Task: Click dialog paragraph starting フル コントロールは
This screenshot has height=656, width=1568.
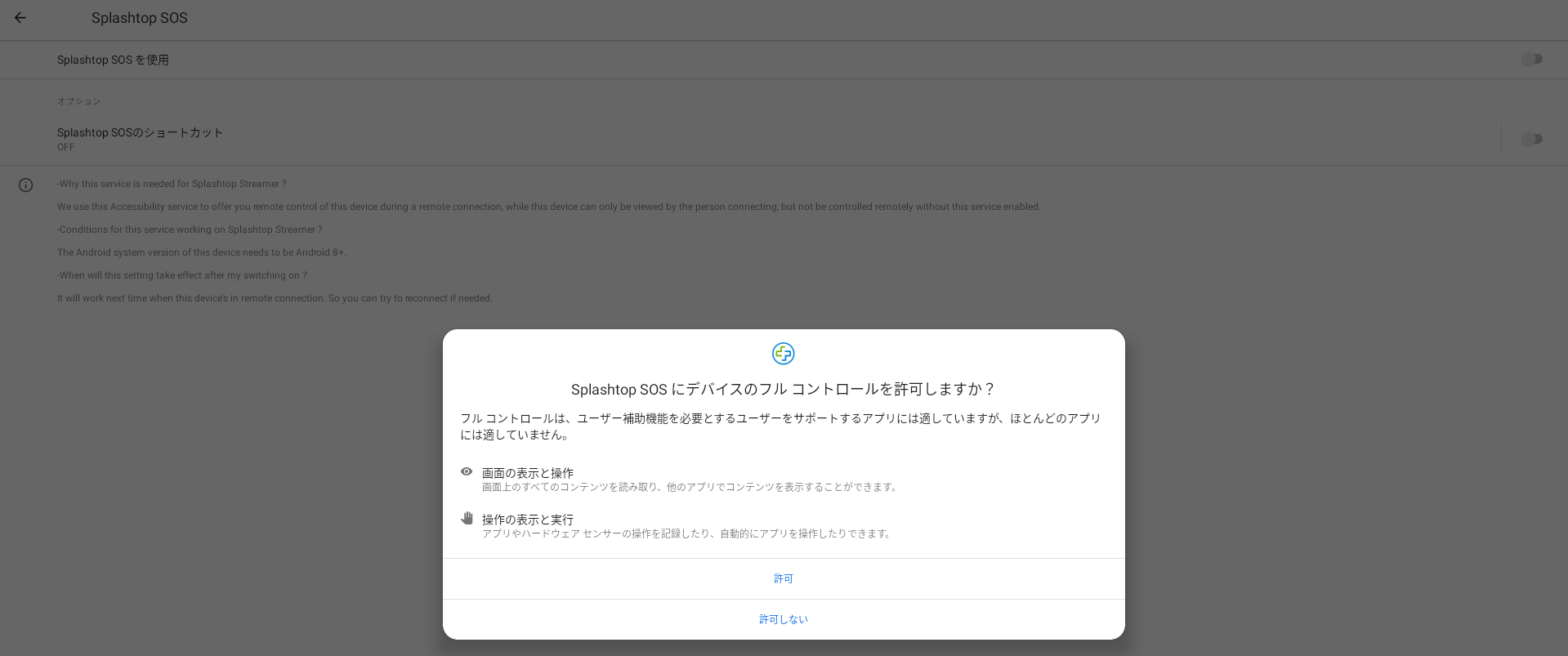Action: 781,426
